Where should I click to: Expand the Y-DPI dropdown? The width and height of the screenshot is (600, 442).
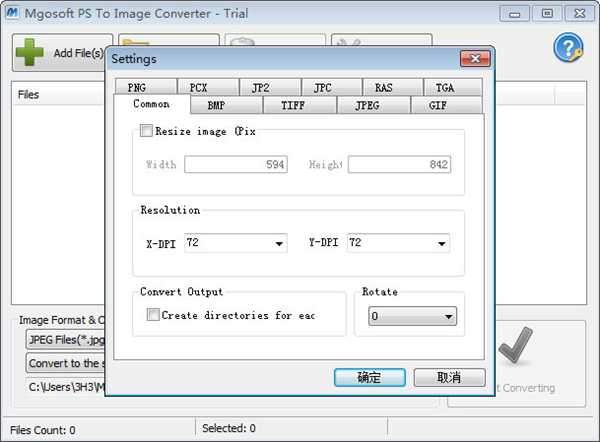click(442, 243)
